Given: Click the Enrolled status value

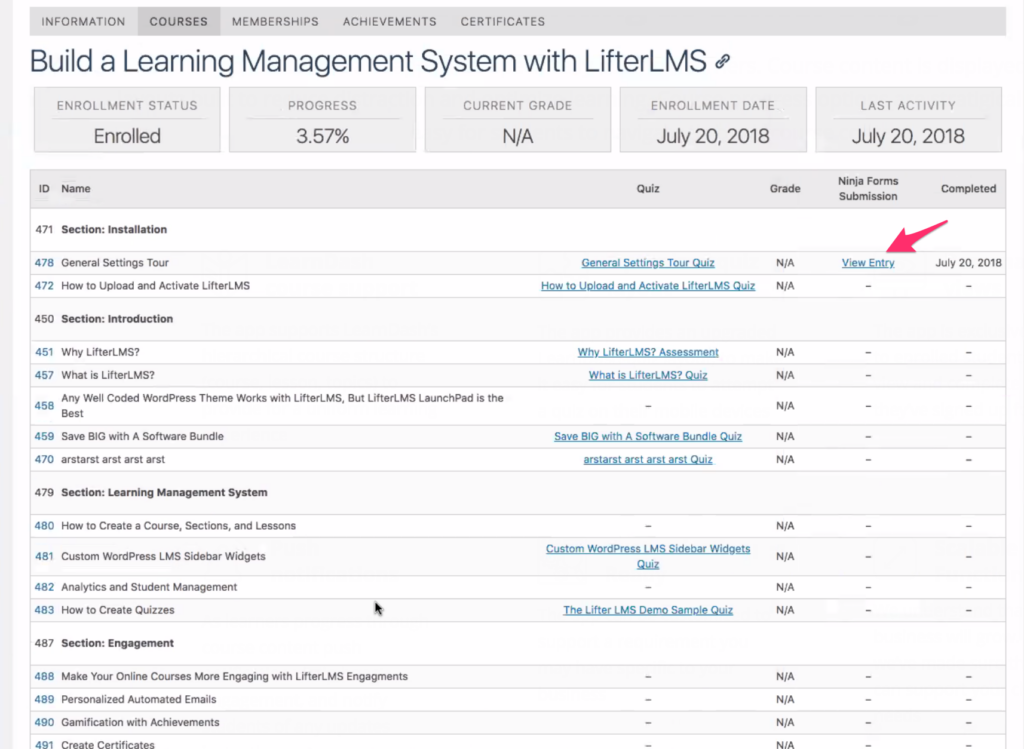Looking at the screenshot, I should coord(127,136).
